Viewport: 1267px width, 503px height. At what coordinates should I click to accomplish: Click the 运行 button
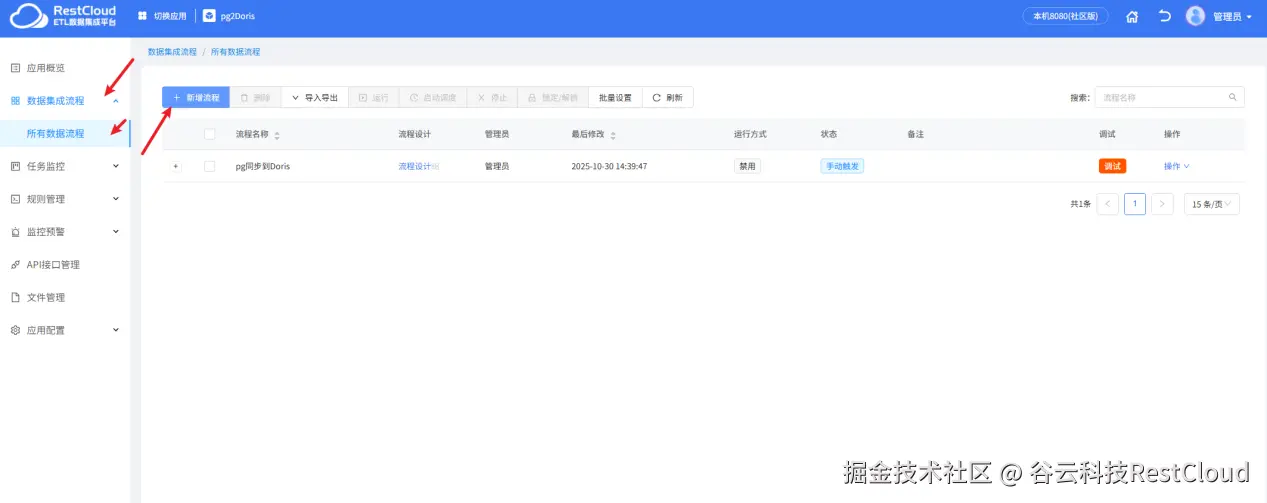click(x=373, y=97)
